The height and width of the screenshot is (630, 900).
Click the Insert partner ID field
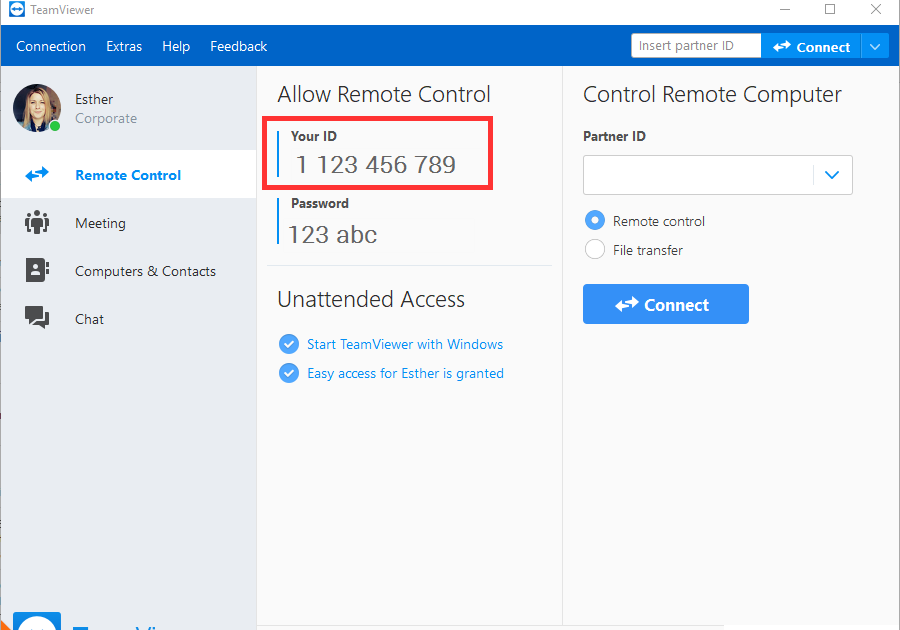[696, 46]
